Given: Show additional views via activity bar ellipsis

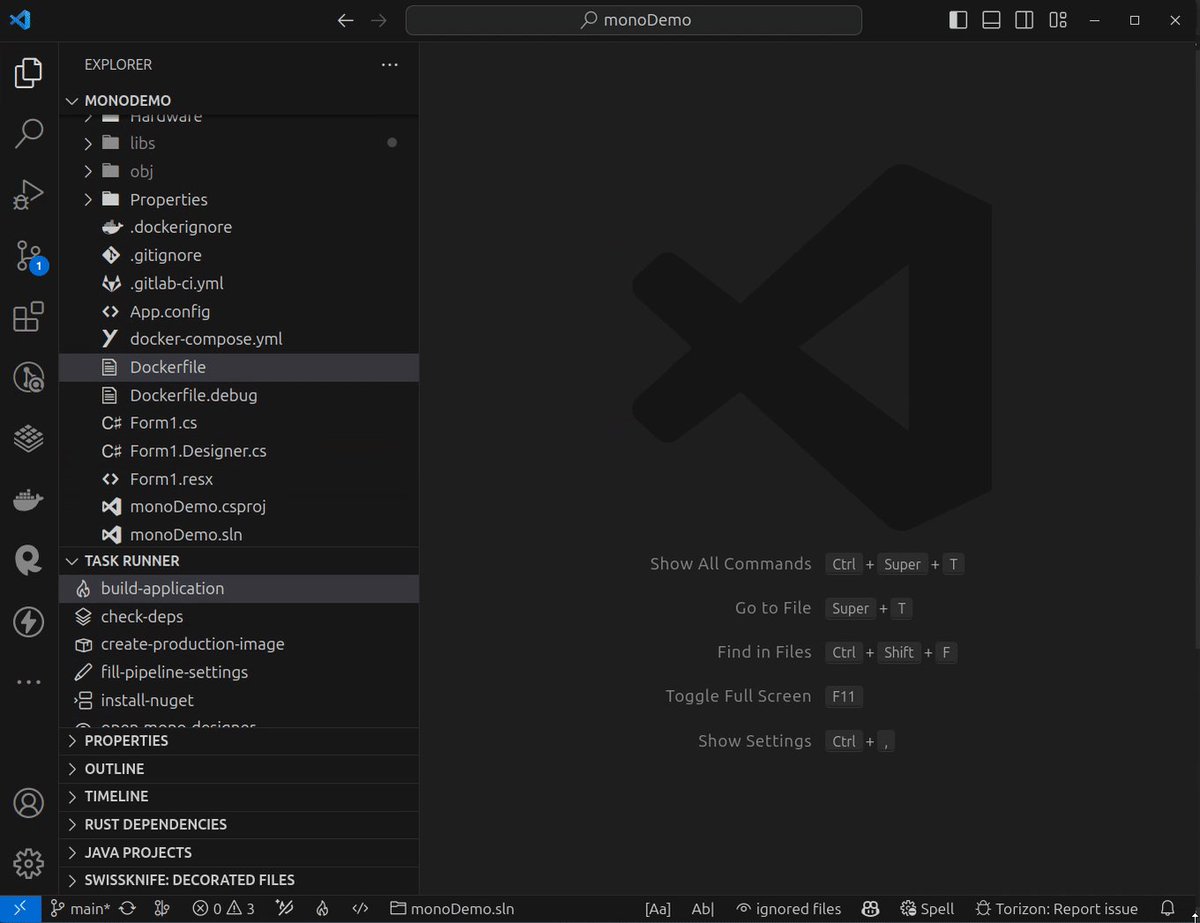Looking at the screenshot, I should 29,682.
